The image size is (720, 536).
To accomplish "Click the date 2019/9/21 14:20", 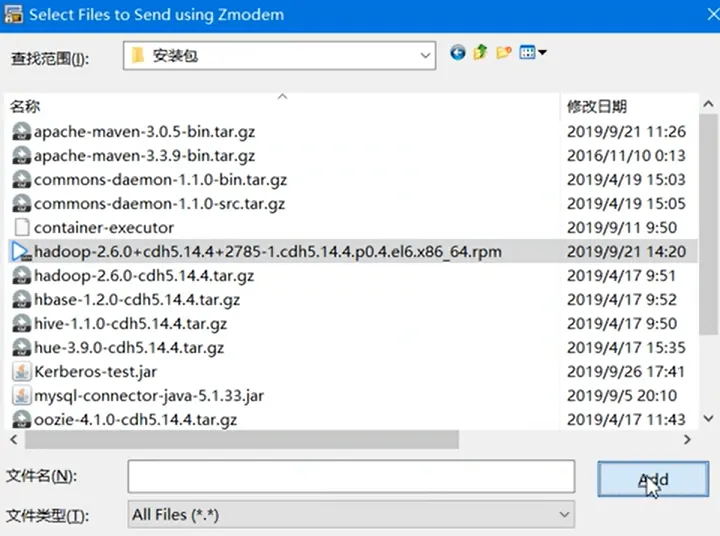I will click(626, 252).
